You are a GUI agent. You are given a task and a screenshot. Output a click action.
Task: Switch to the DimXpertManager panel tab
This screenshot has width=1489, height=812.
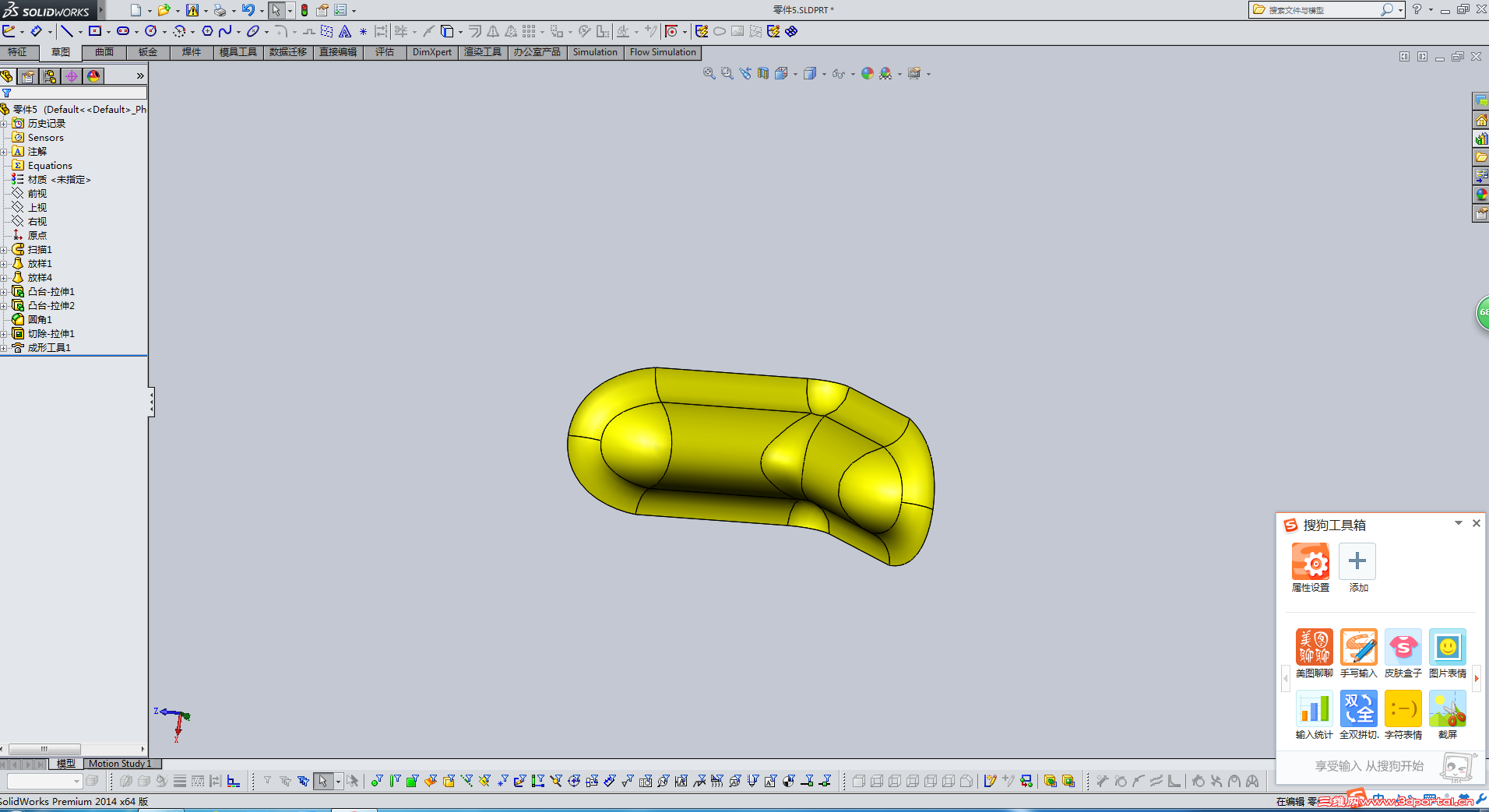click(72, 76)
